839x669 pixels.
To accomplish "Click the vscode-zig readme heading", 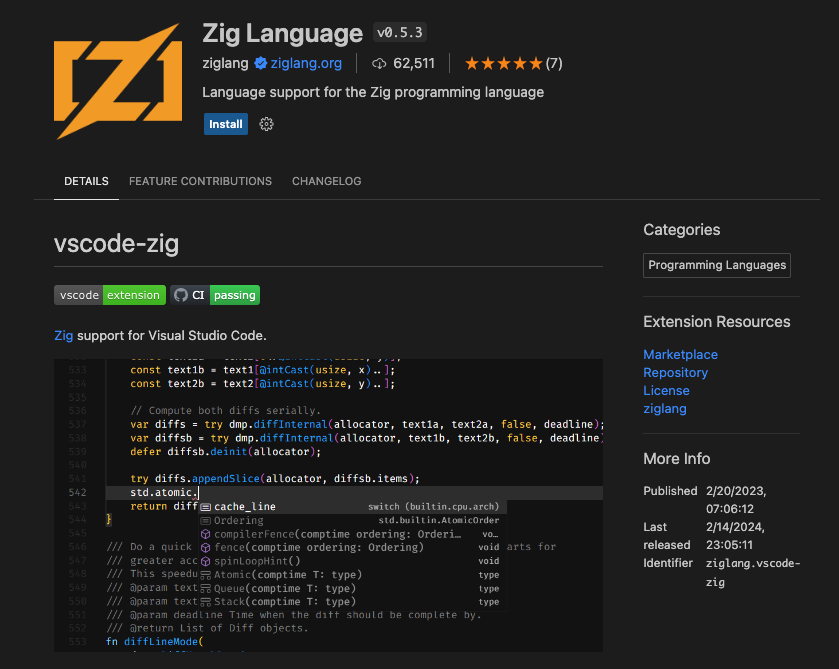I will 116,244.
